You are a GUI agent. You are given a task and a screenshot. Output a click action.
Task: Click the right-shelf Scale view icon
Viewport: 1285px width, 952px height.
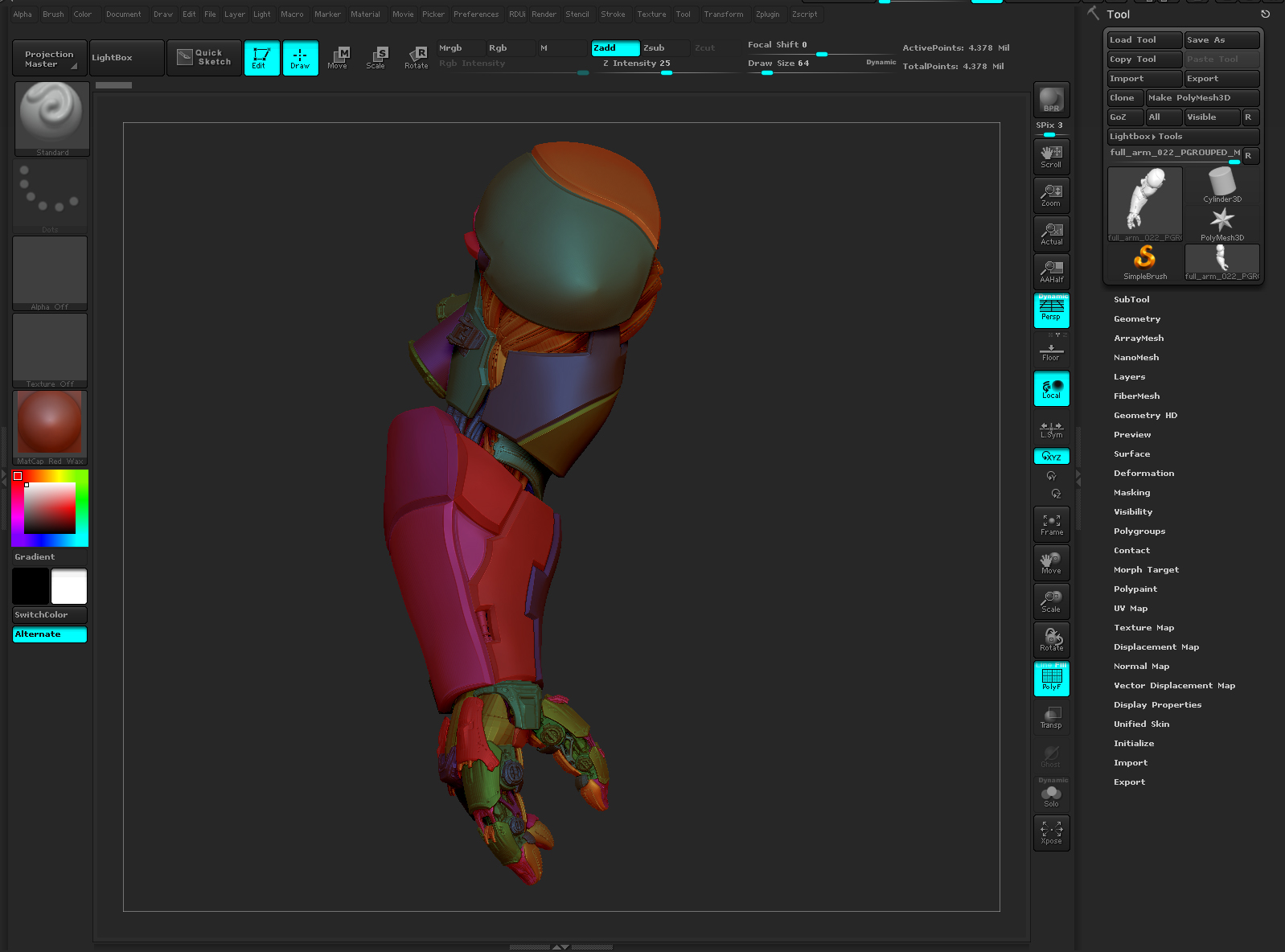tap(1051, 601)
